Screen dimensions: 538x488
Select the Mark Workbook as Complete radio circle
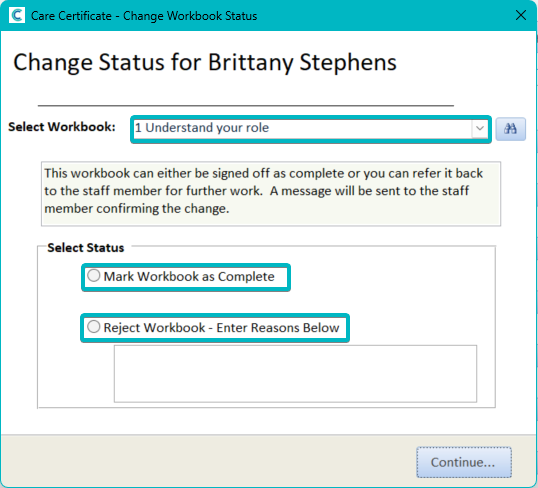94,276
